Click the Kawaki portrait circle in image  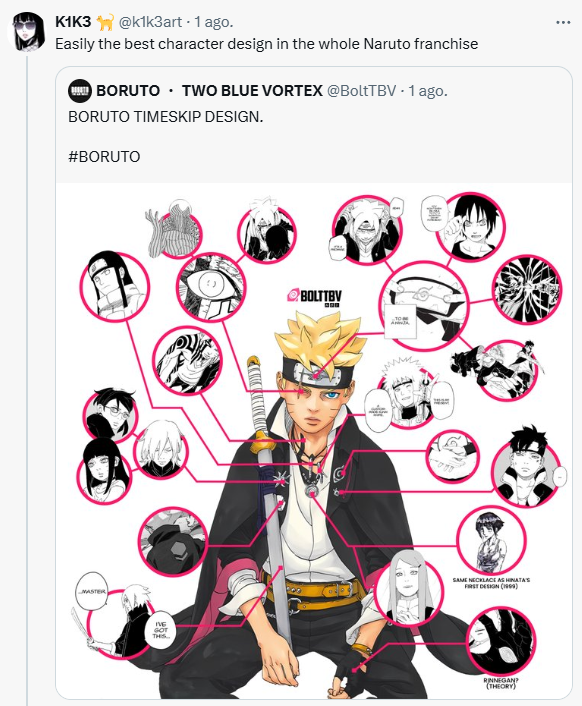526,469
